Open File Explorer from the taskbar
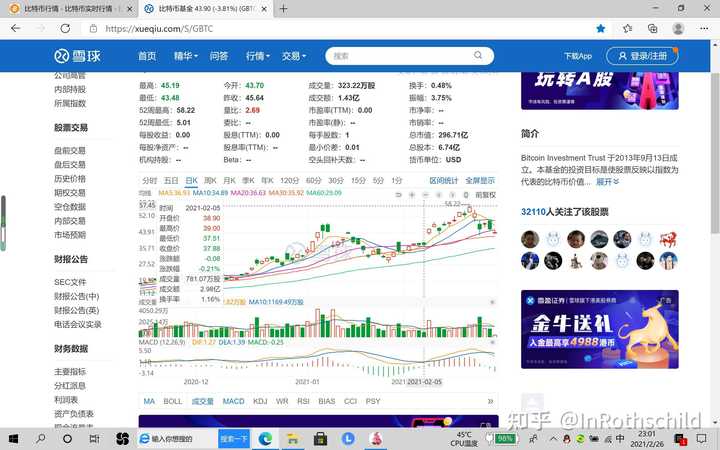Image resolution: width=720 pixels, height=450 pixels. 292,439
